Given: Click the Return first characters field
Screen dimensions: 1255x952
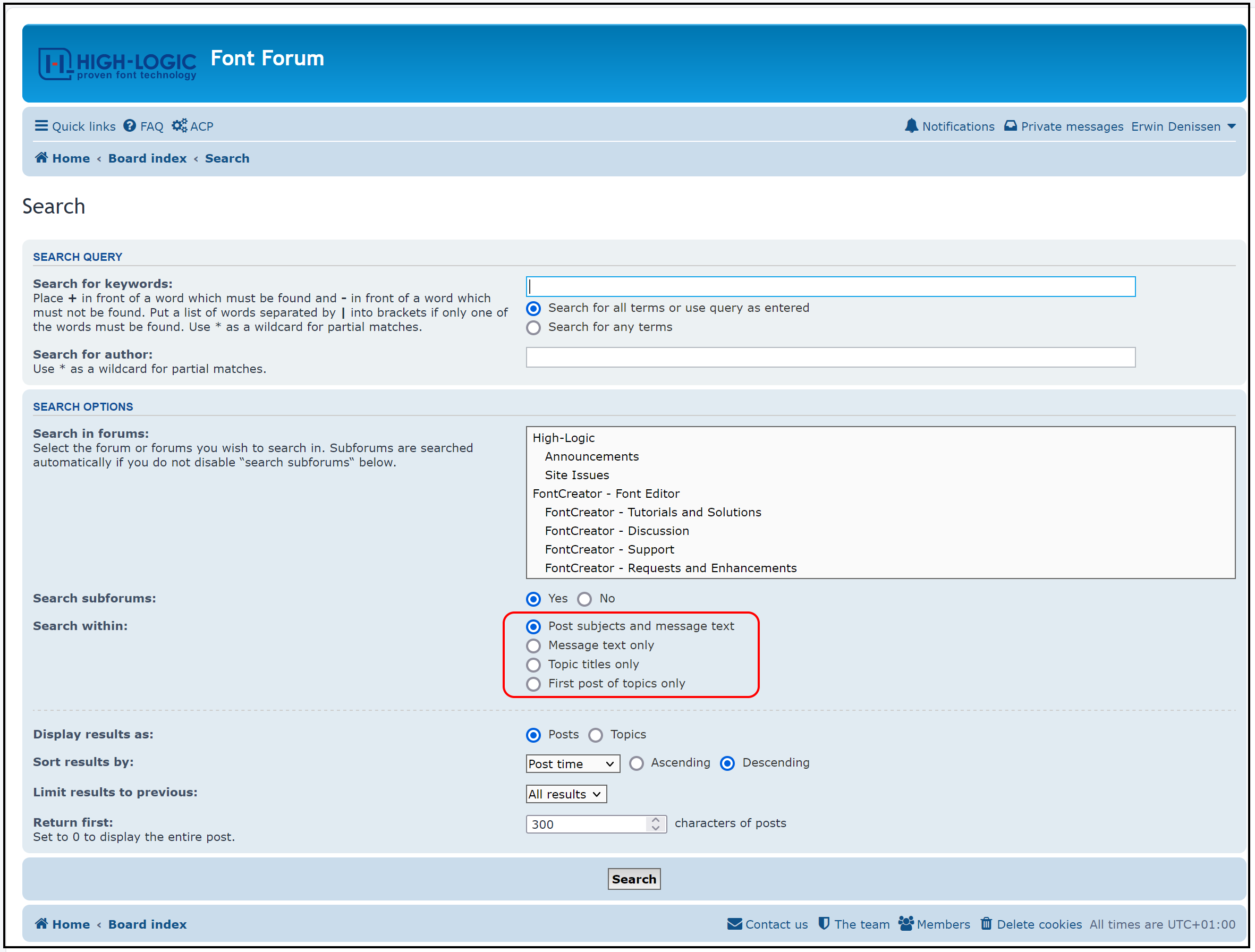Looking at the screenshot, I should click(587, 824).
